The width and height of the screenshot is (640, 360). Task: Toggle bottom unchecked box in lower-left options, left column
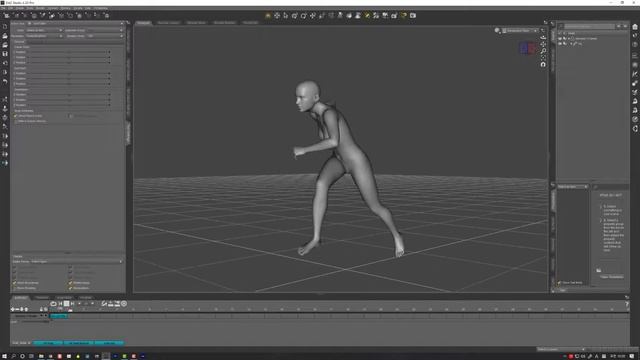[14, 288]
